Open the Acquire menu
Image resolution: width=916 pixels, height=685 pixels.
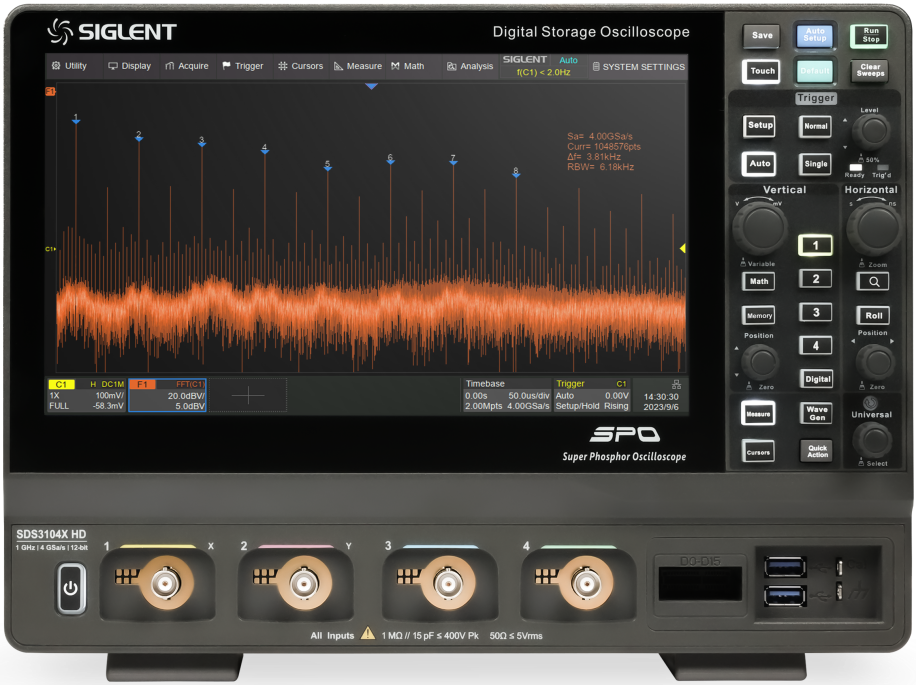point(186,66)
